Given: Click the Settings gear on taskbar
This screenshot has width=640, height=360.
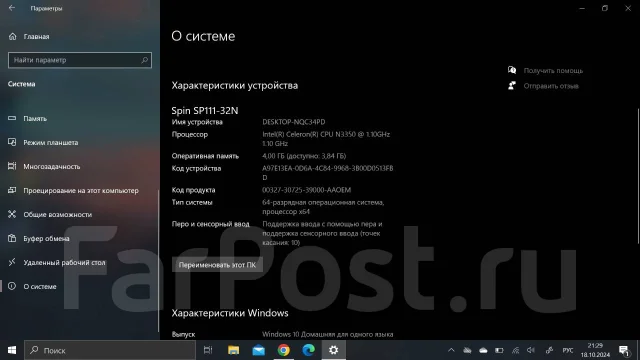Looking at the screenshot, I should pos(333,350).
